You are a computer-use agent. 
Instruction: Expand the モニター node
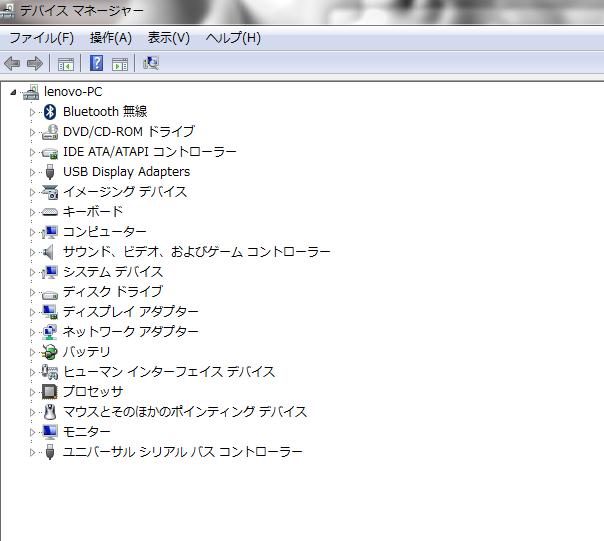click(32, 432)
